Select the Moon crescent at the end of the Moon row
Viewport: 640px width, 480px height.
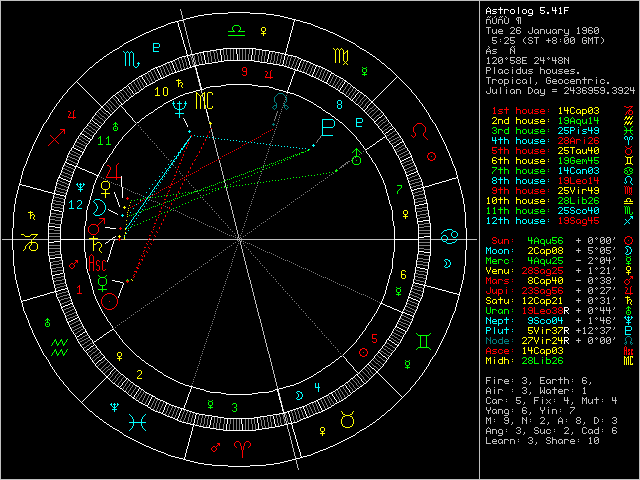(x=628, y=251)
